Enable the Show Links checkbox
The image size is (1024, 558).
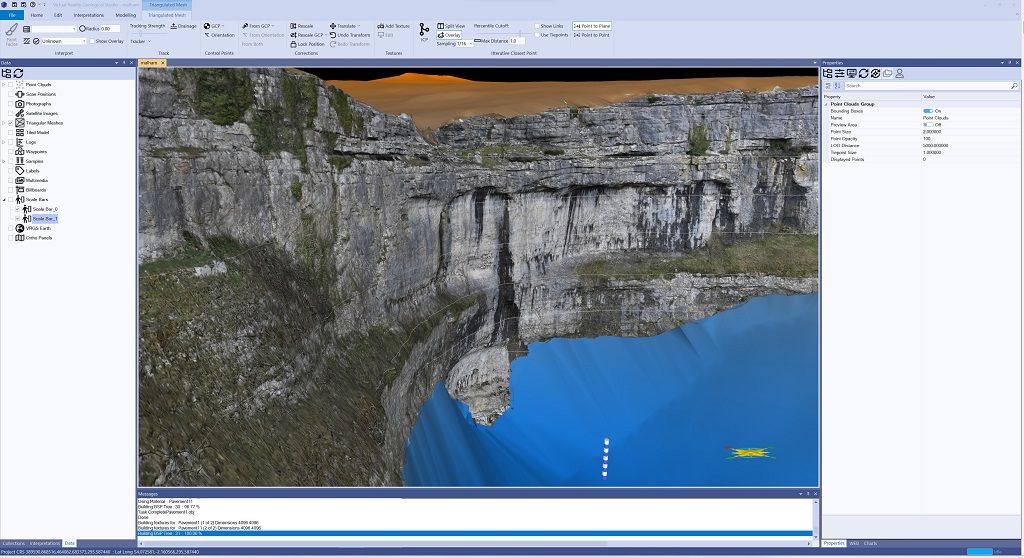537,26
